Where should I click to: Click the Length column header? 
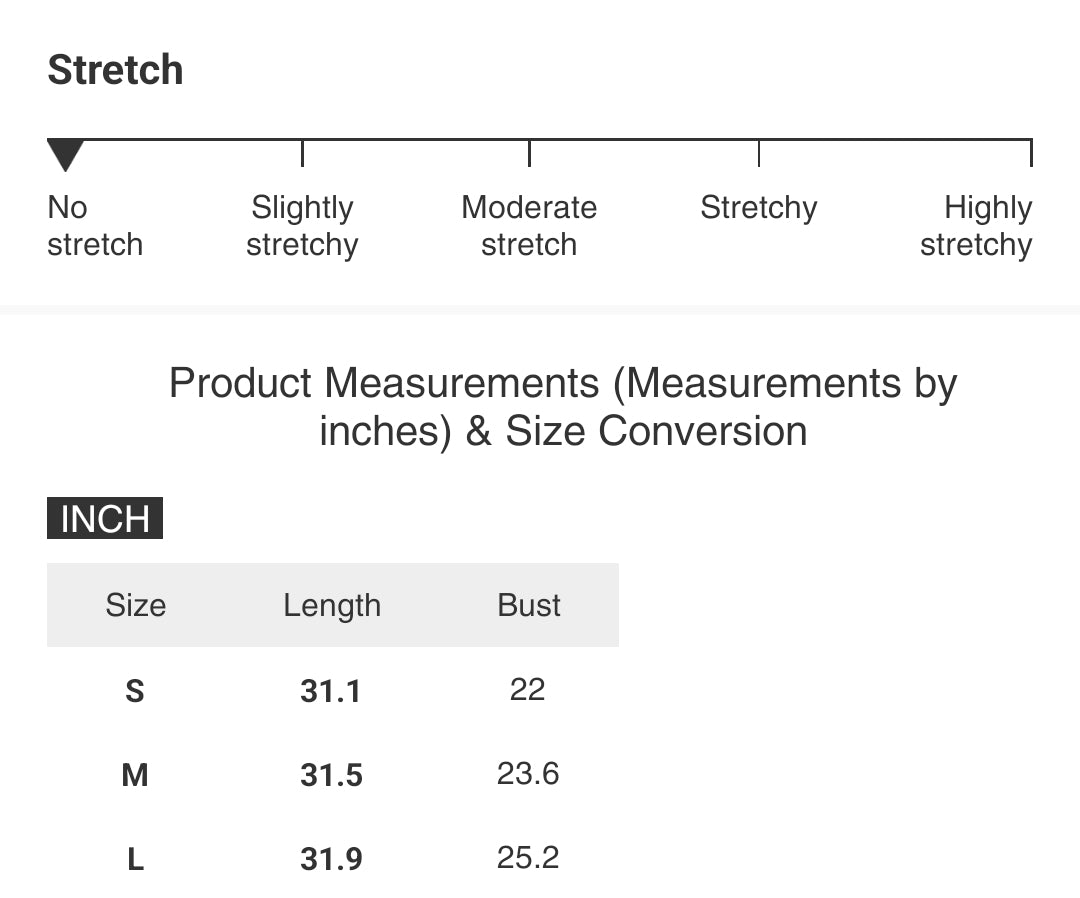coord(332,605)
